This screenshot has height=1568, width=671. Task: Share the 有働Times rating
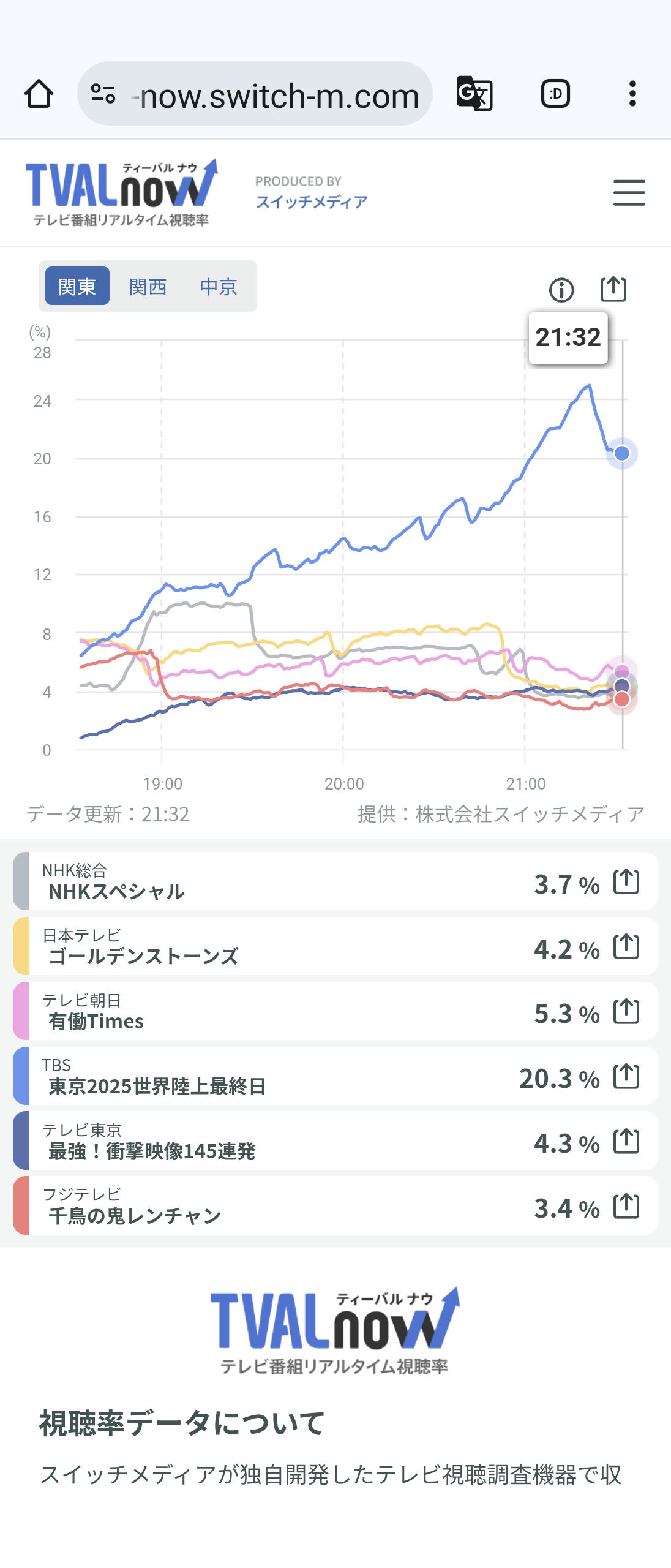point(626,1012)
